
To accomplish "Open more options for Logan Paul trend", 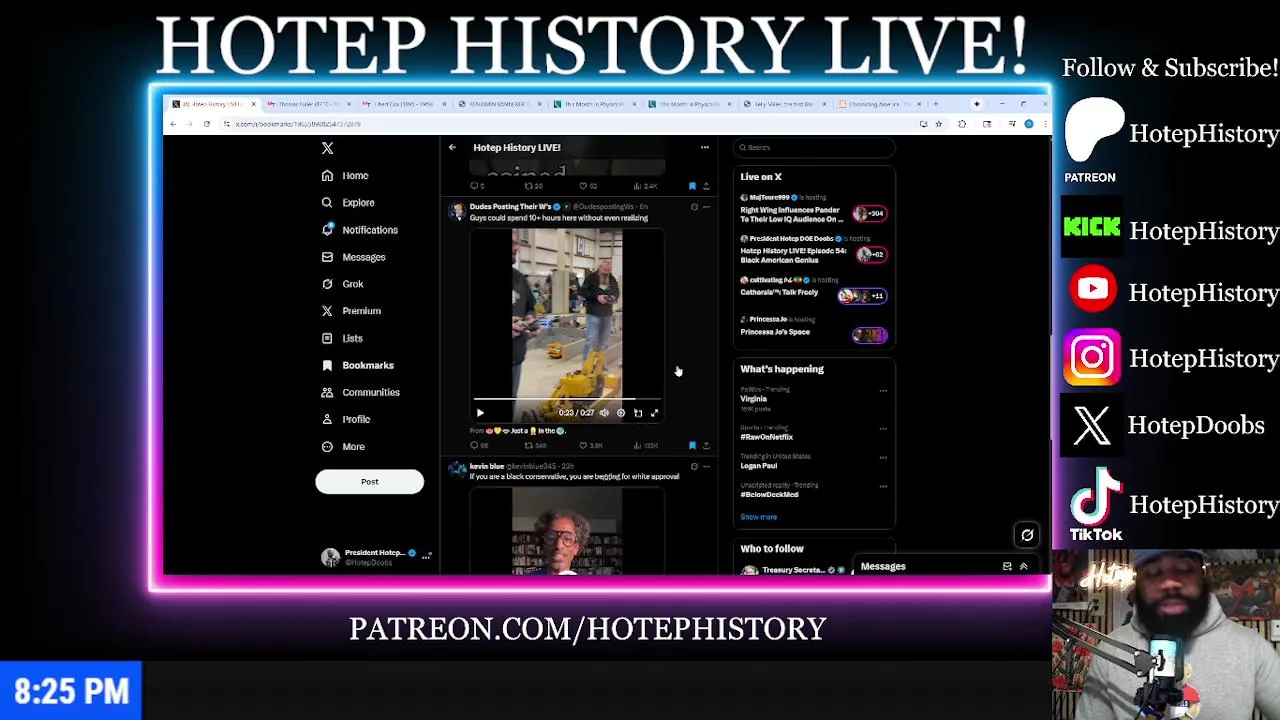I will [x=883, y=457].
